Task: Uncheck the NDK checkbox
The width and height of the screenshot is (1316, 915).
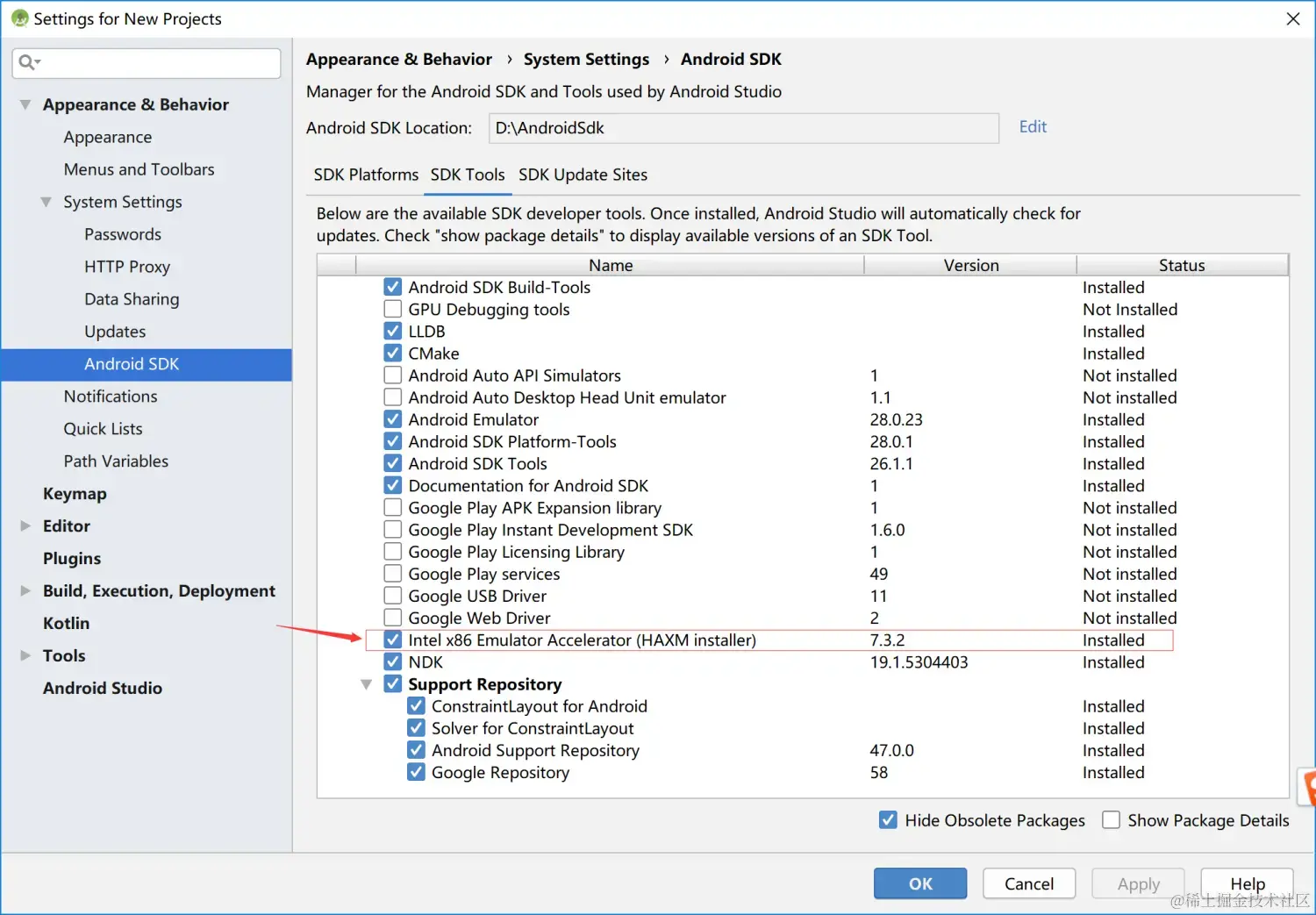Action: [x=393, y=661]
